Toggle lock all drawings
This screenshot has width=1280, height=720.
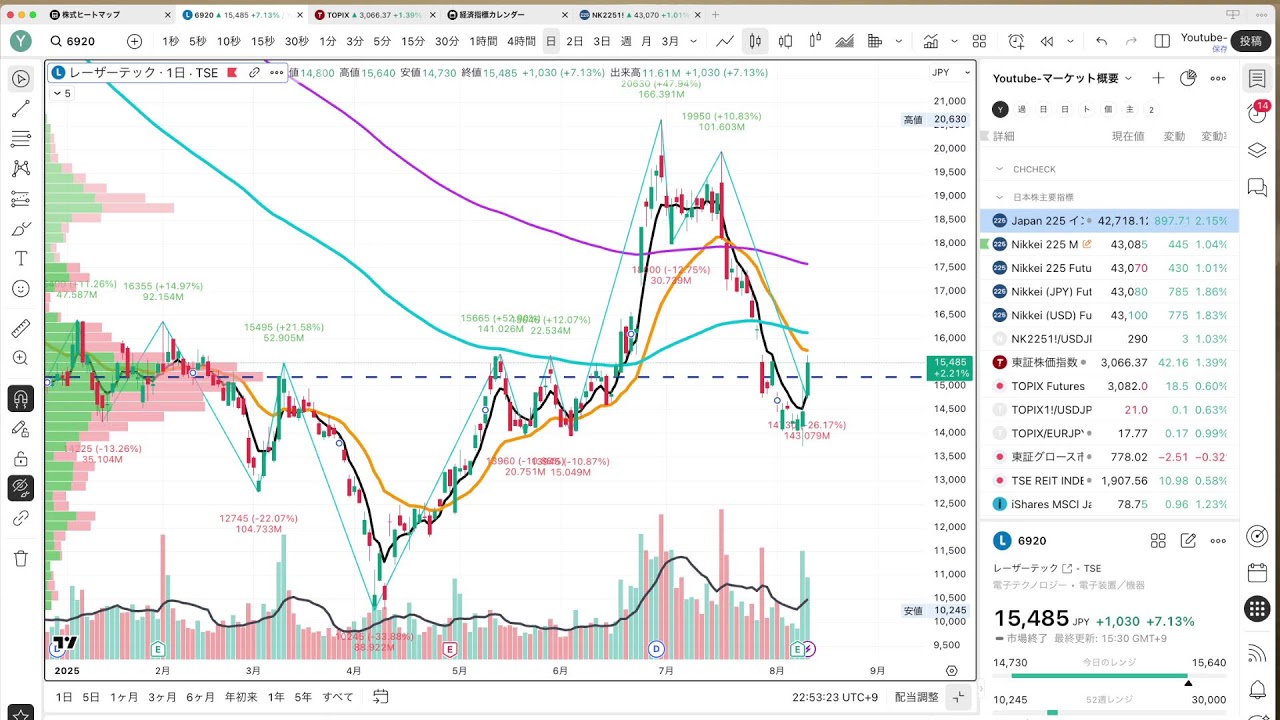point(21,459)
